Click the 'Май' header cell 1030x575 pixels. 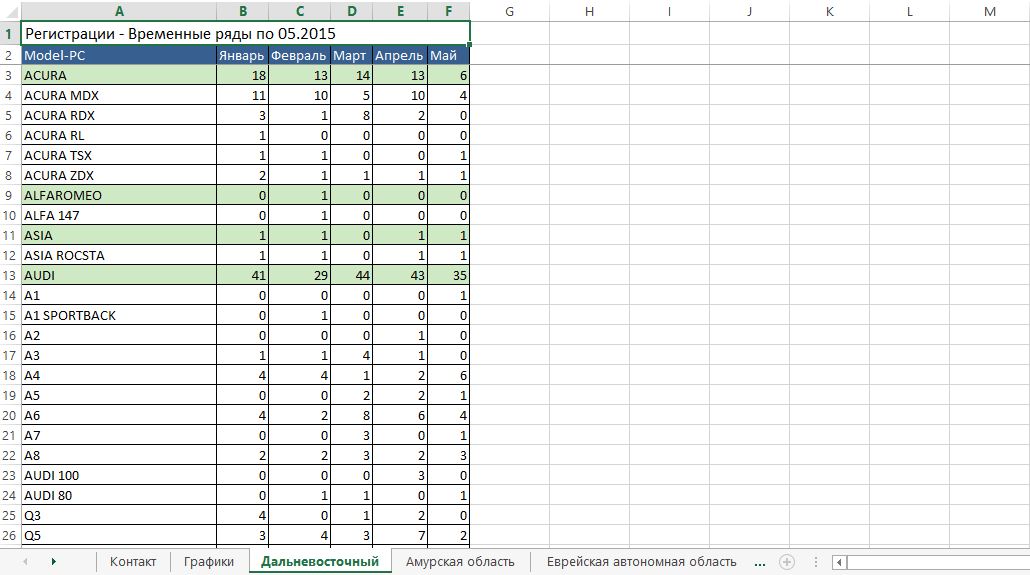click(x=449, y=56)
